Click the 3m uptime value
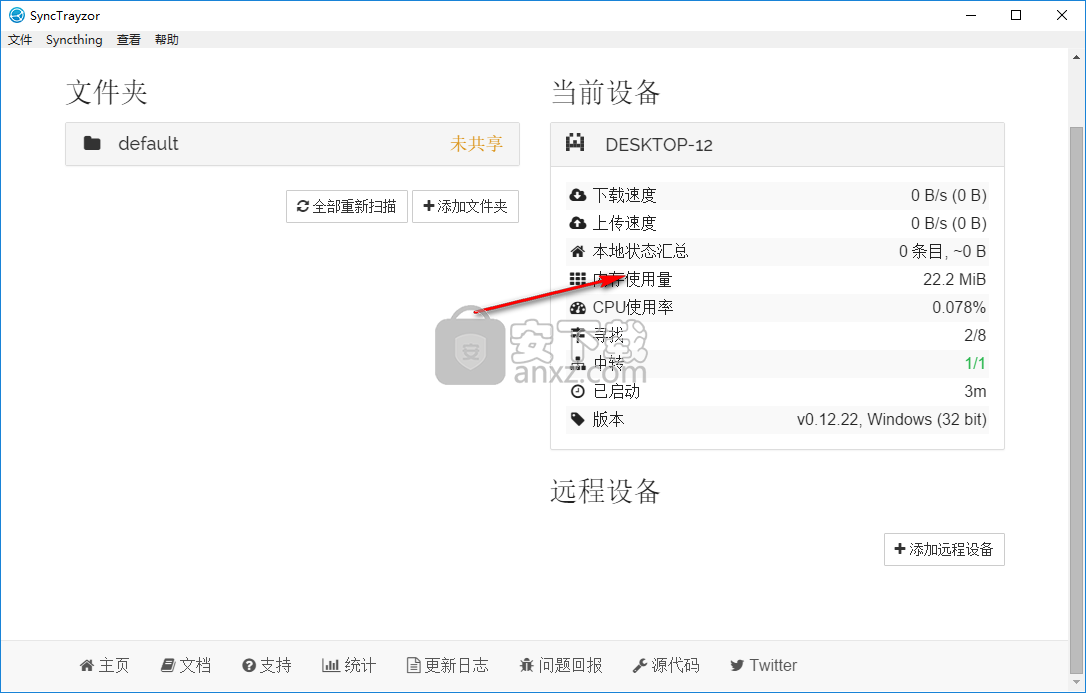Viewport: 1086px width, 693px height. coord(975,392)
